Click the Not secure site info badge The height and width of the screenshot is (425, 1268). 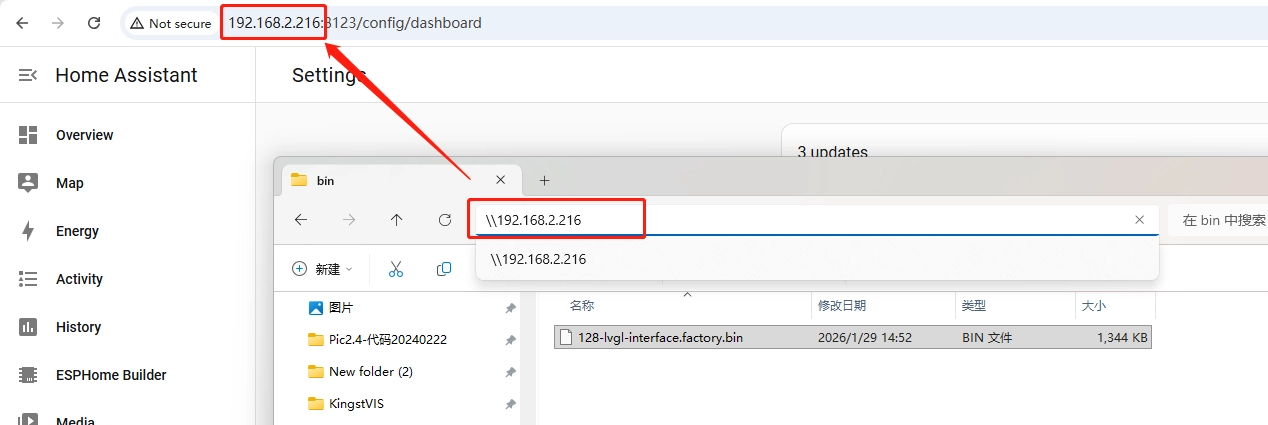coord(170,23)
